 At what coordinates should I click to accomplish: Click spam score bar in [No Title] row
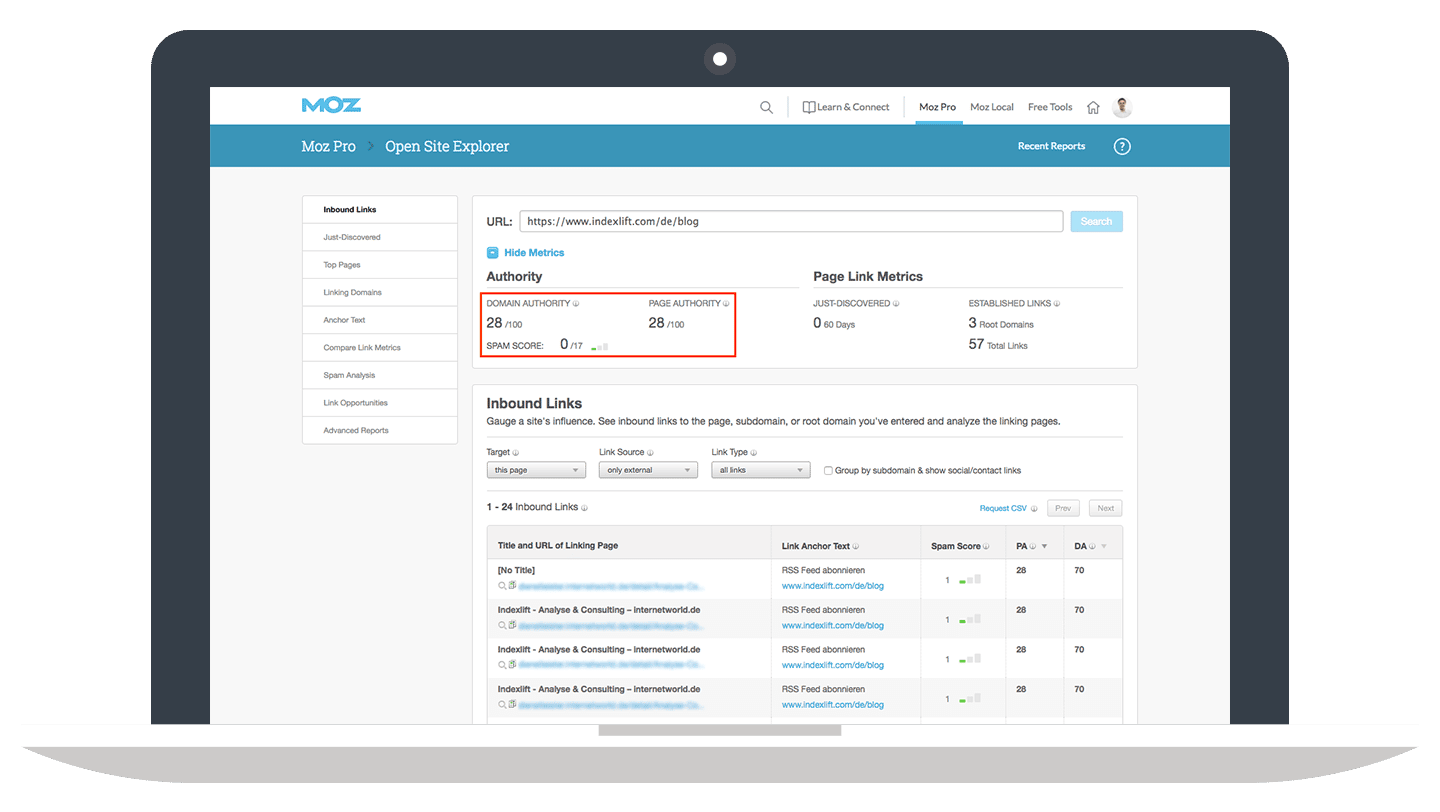[x=970, y=580]
